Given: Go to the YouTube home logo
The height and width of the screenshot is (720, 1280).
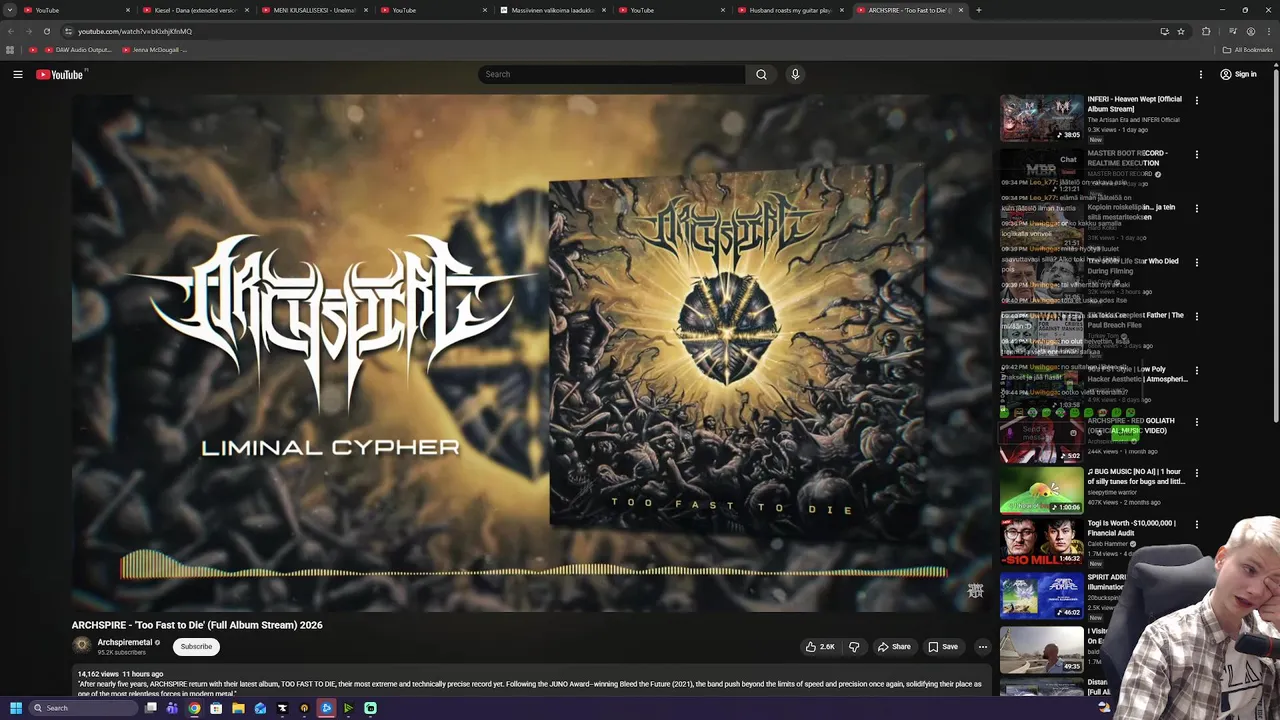Looking at the screenshot, I should [x=60, y=74].
